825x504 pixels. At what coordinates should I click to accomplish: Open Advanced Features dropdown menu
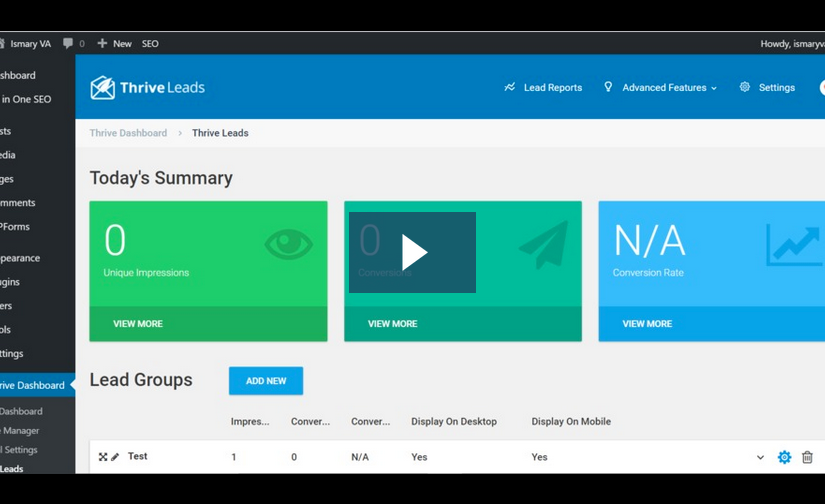tap(669, 87)
